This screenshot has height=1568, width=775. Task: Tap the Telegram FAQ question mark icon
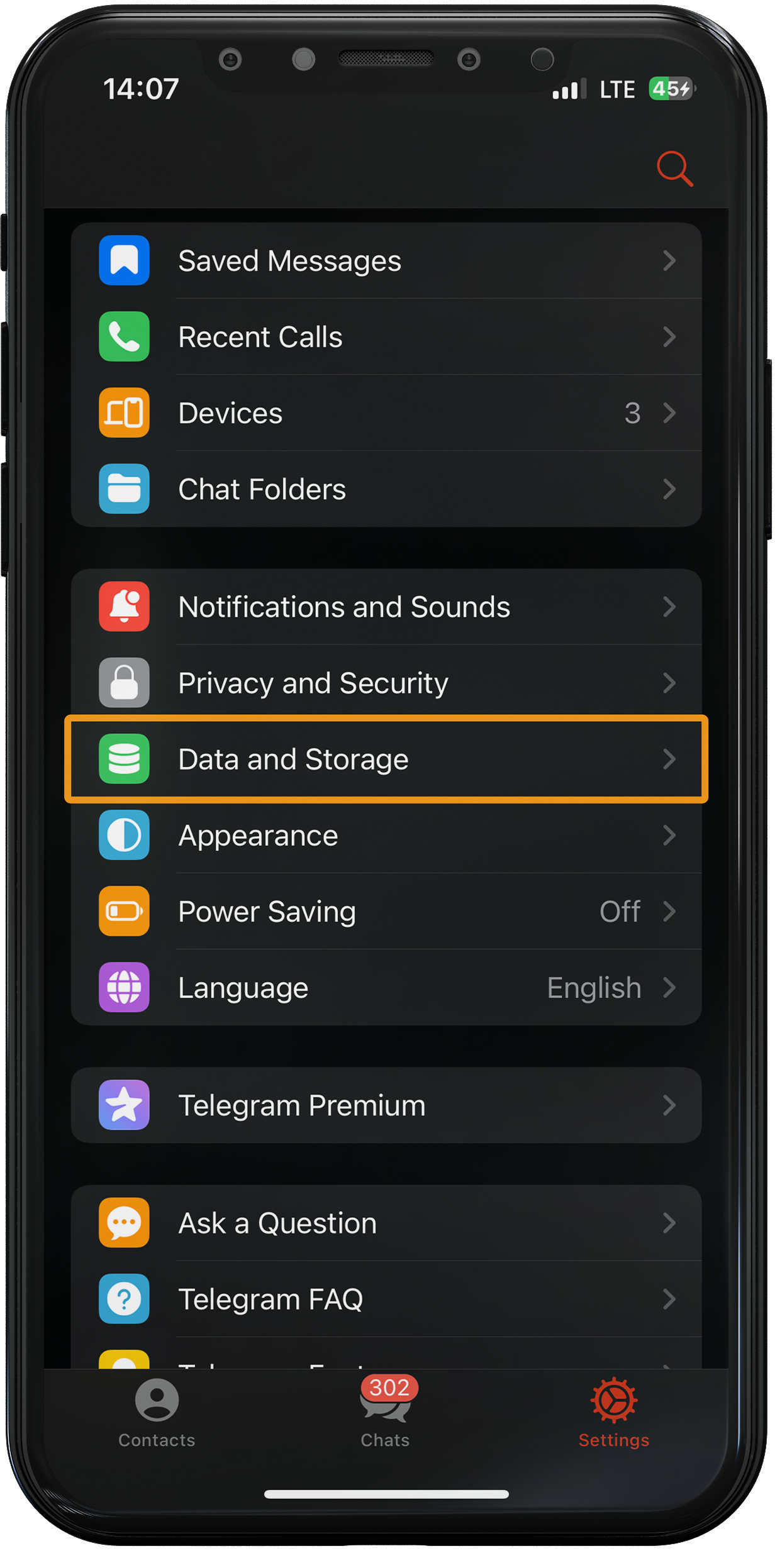124,1298
